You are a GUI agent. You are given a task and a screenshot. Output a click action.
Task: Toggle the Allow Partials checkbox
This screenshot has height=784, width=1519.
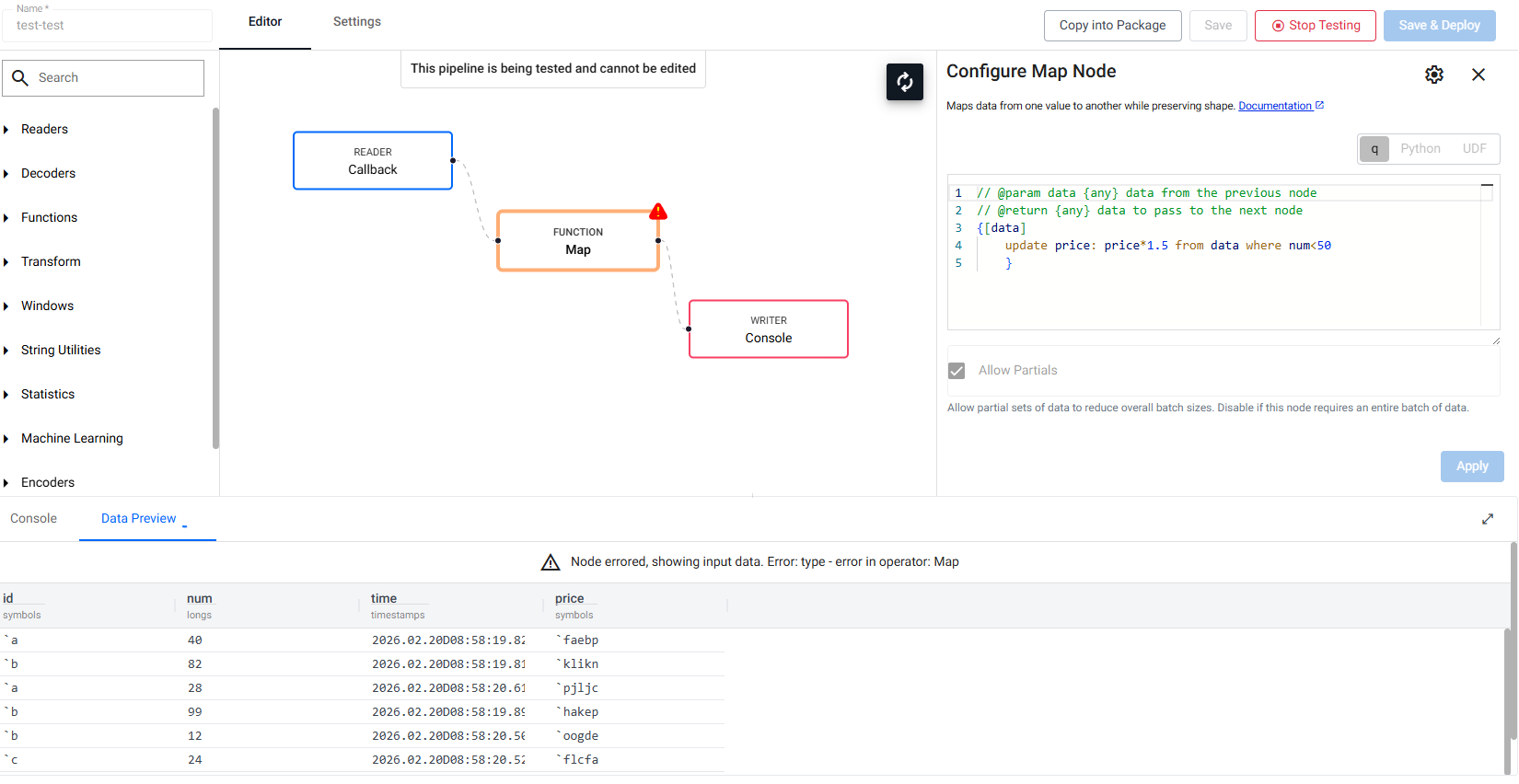pyautogui.click(x=957, y=371)
